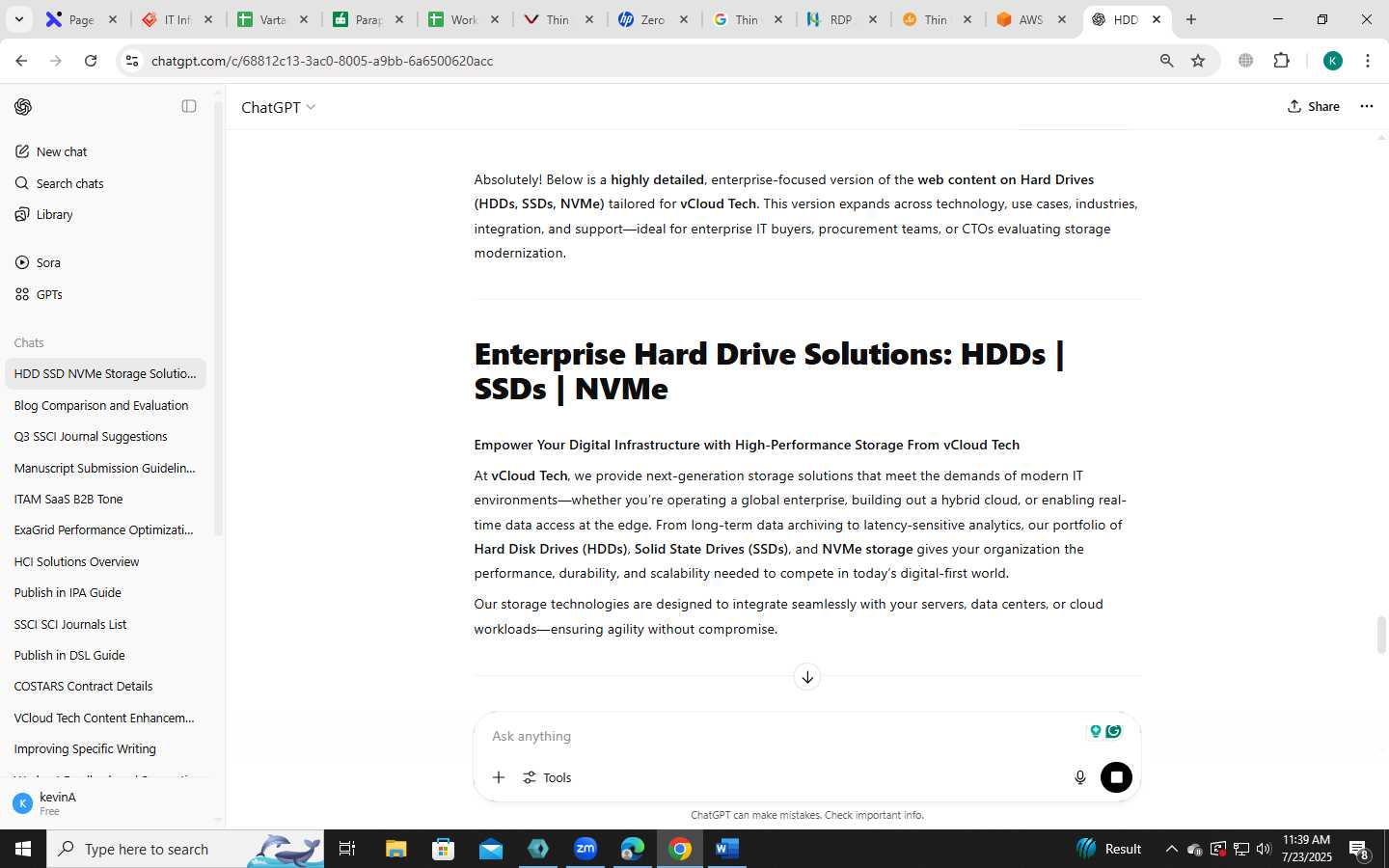The height and width of the screenshot is (868, 1389).
Task: Open chat 'HDD SSD NVMe Storage Solutio...'
Action: [x=106, y=373]
